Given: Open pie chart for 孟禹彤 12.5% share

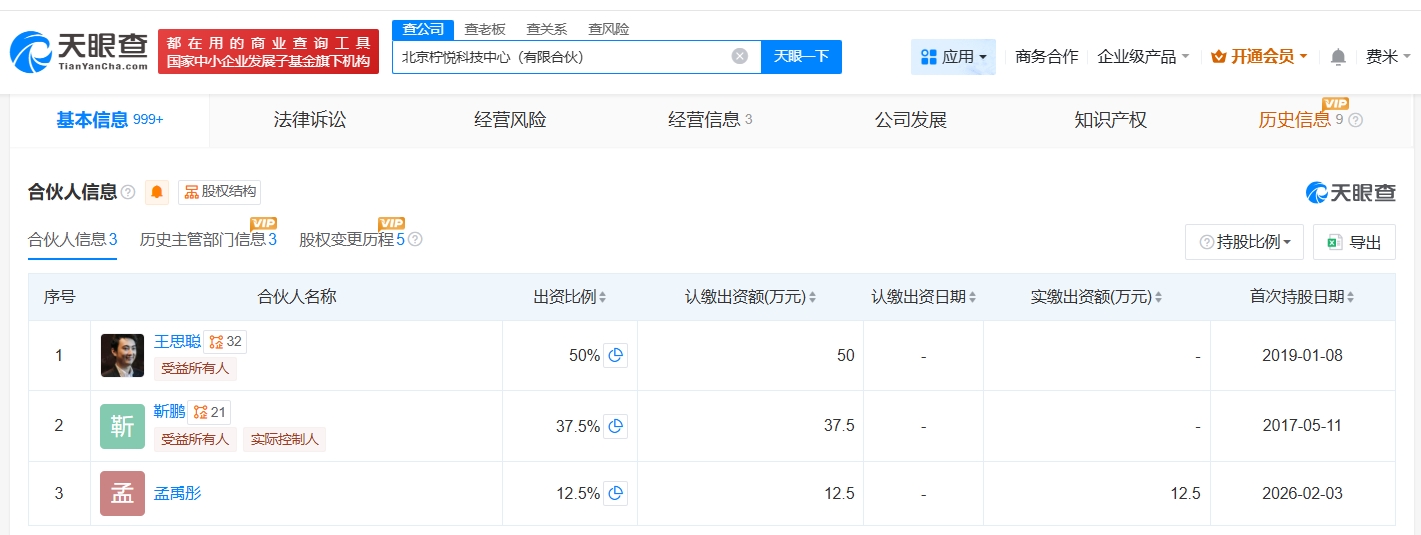Looking at the screenshot, I should click(x=616, y=493).
